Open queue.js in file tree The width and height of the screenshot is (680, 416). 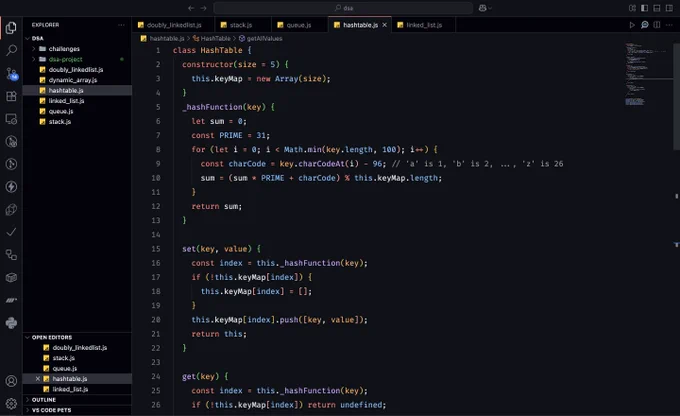[76, 111]
